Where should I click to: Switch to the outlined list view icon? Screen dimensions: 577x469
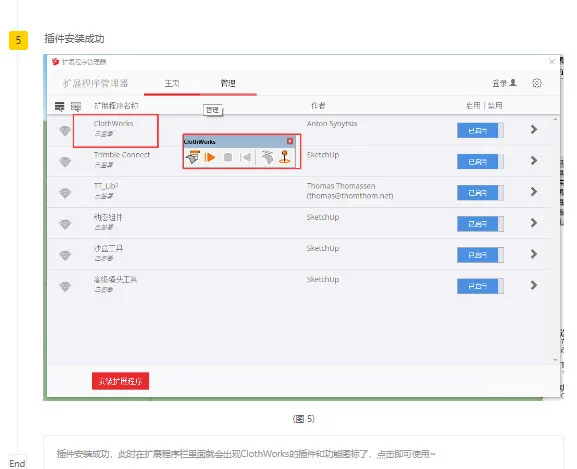tap(76, 106)
